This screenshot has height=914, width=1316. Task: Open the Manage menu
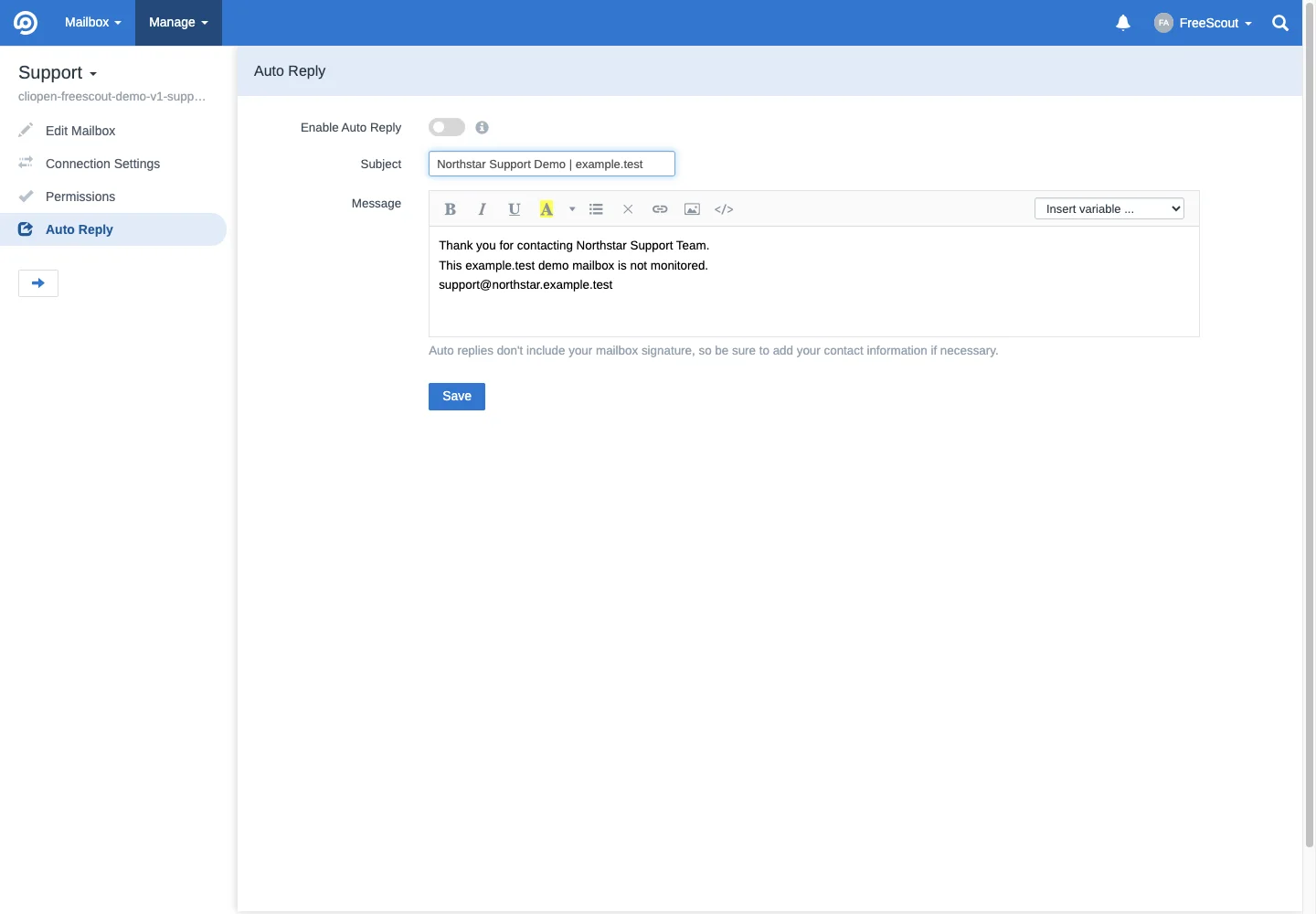coord(178,23)
